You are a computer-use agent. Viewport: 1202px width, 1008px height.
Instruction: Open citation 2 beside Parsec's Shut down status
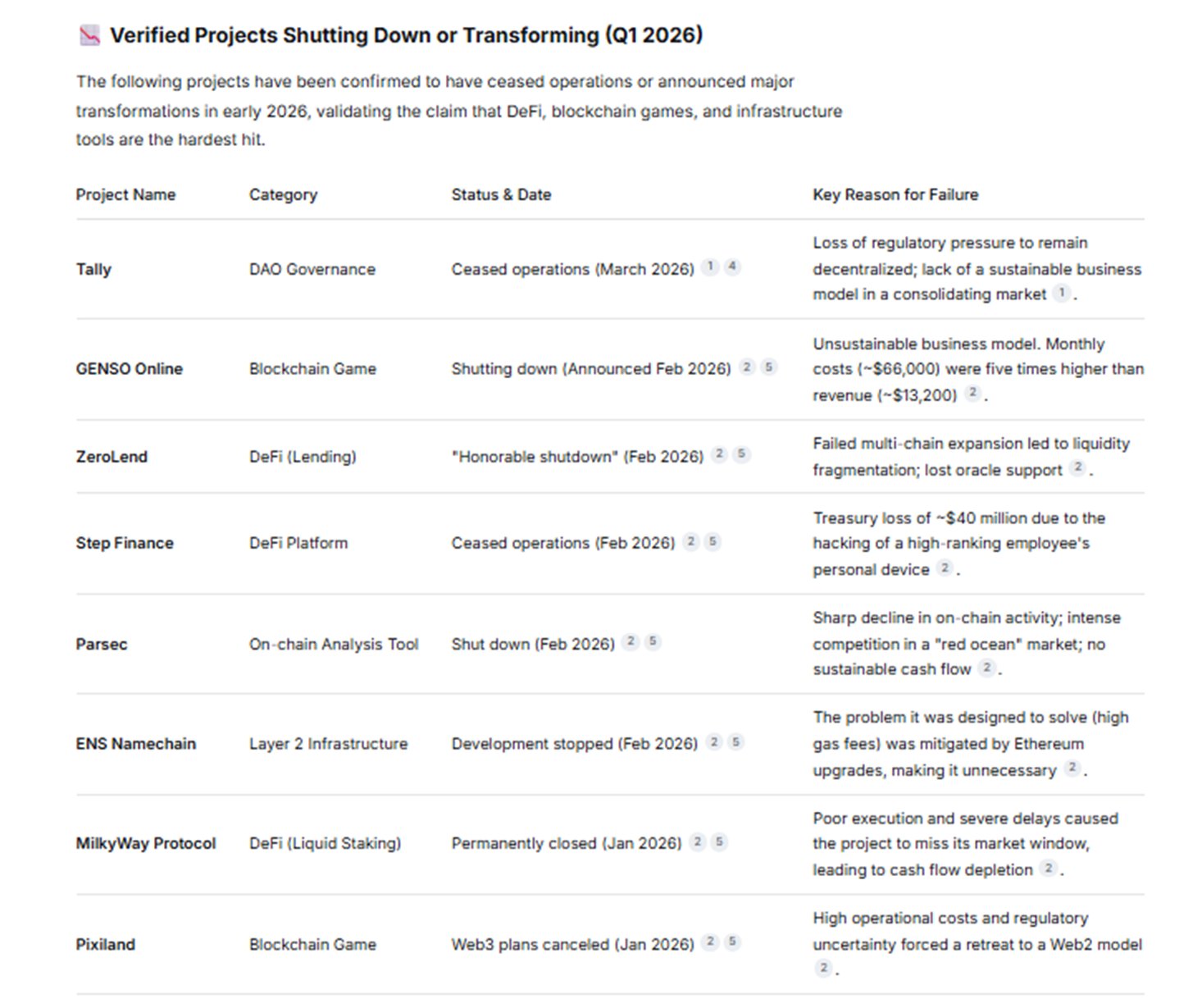coord(631,641)
